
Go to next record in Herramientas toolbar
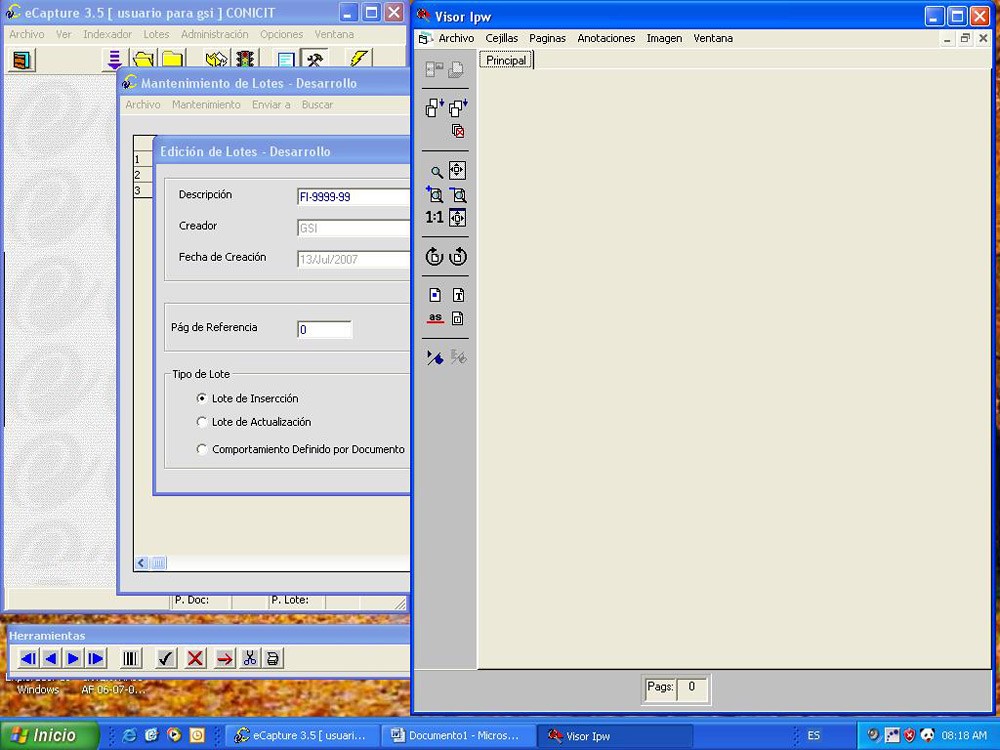click(x=73, y=658)
